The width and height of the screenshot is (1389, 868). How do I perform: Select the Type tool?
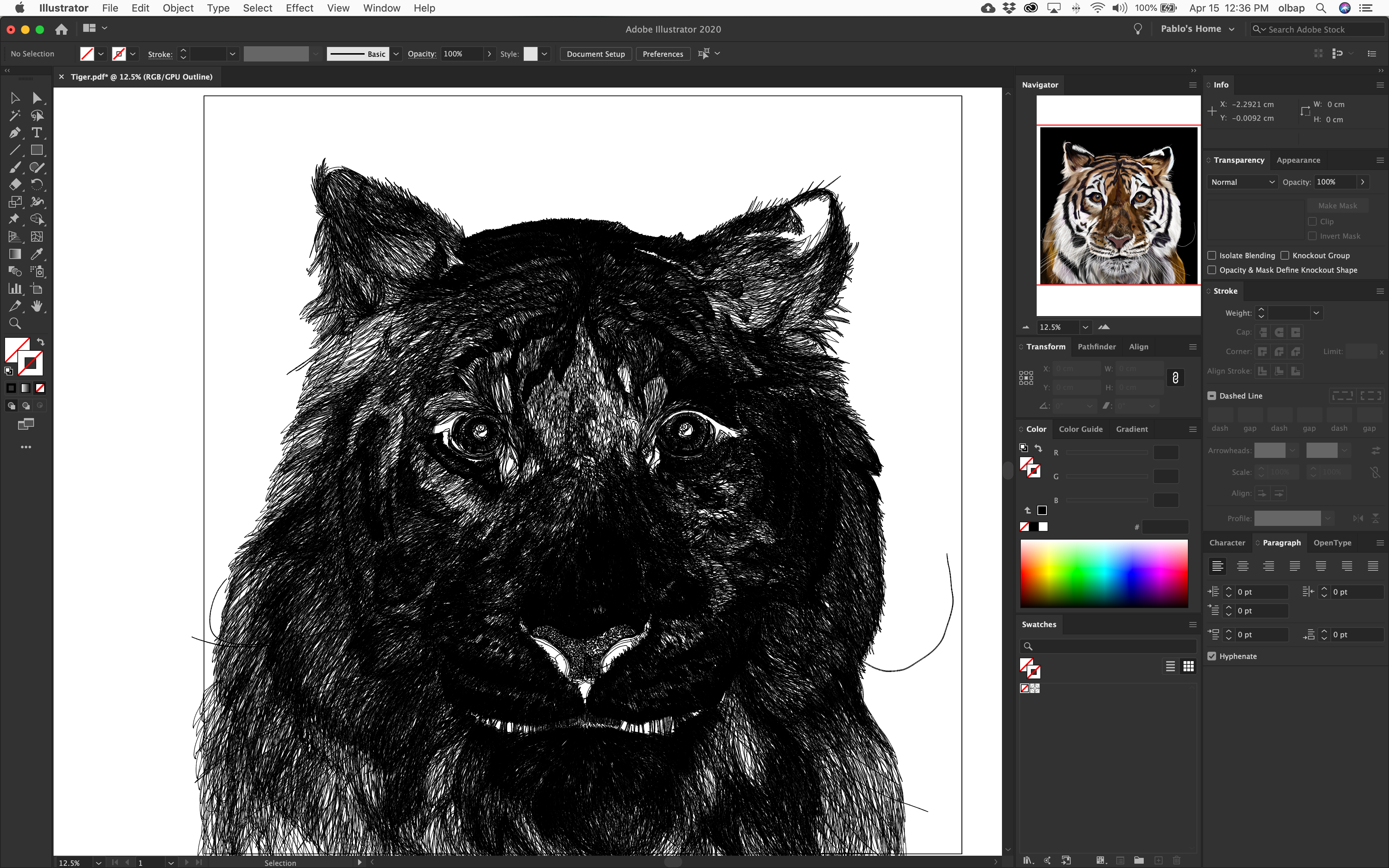[37, 133]
